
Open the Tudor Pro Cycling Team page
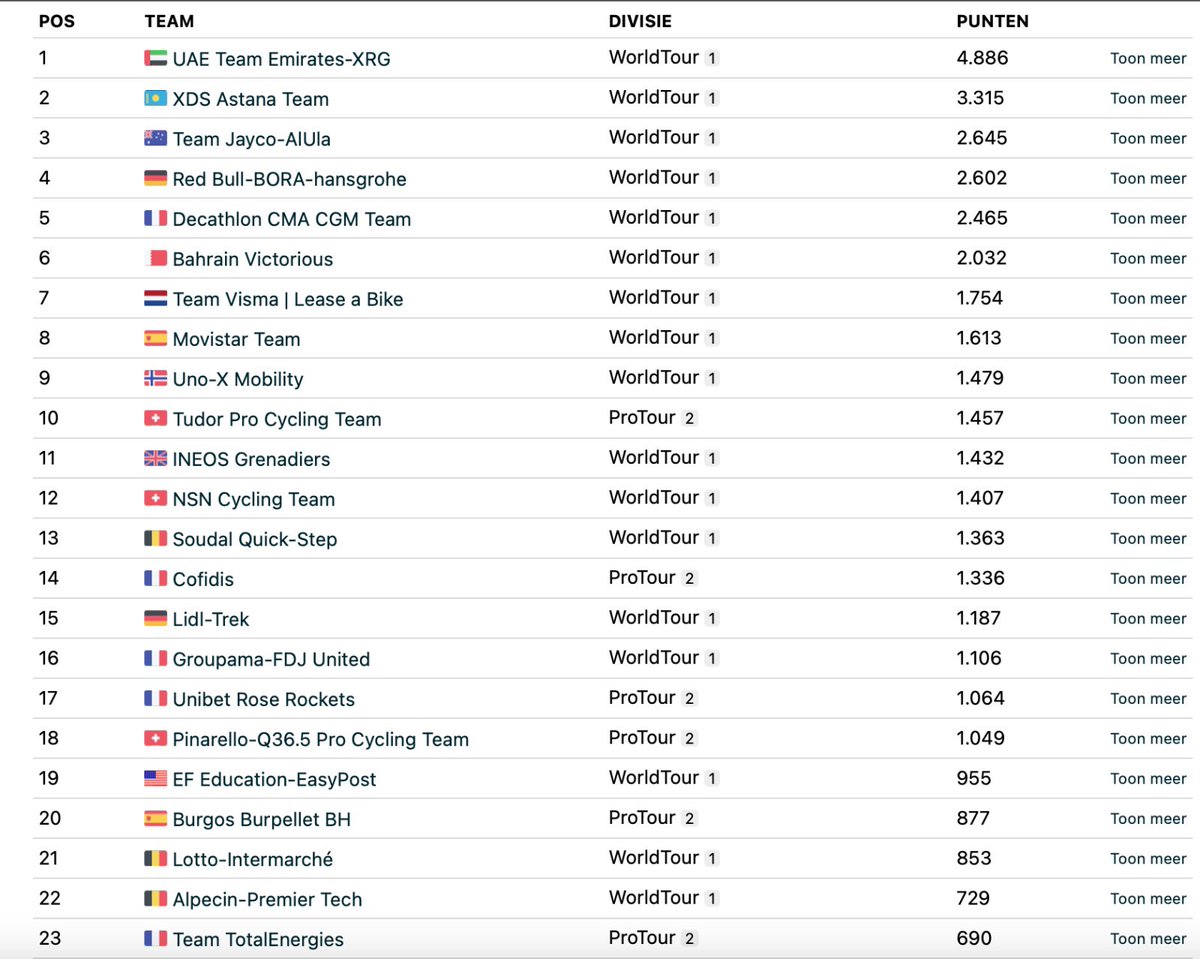click(277, 419)
